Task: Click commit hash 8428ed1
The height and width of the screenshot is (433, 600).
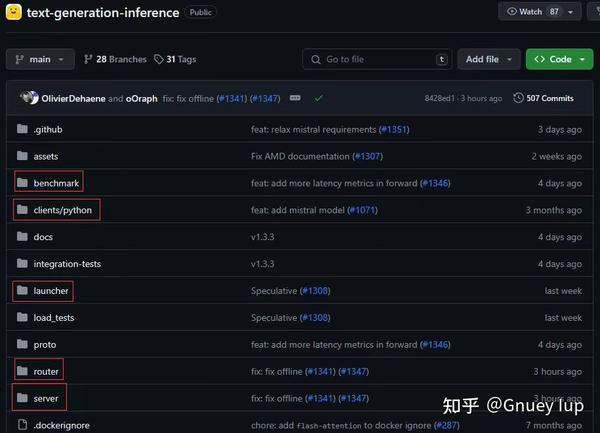Action: (x=441, y=98)
